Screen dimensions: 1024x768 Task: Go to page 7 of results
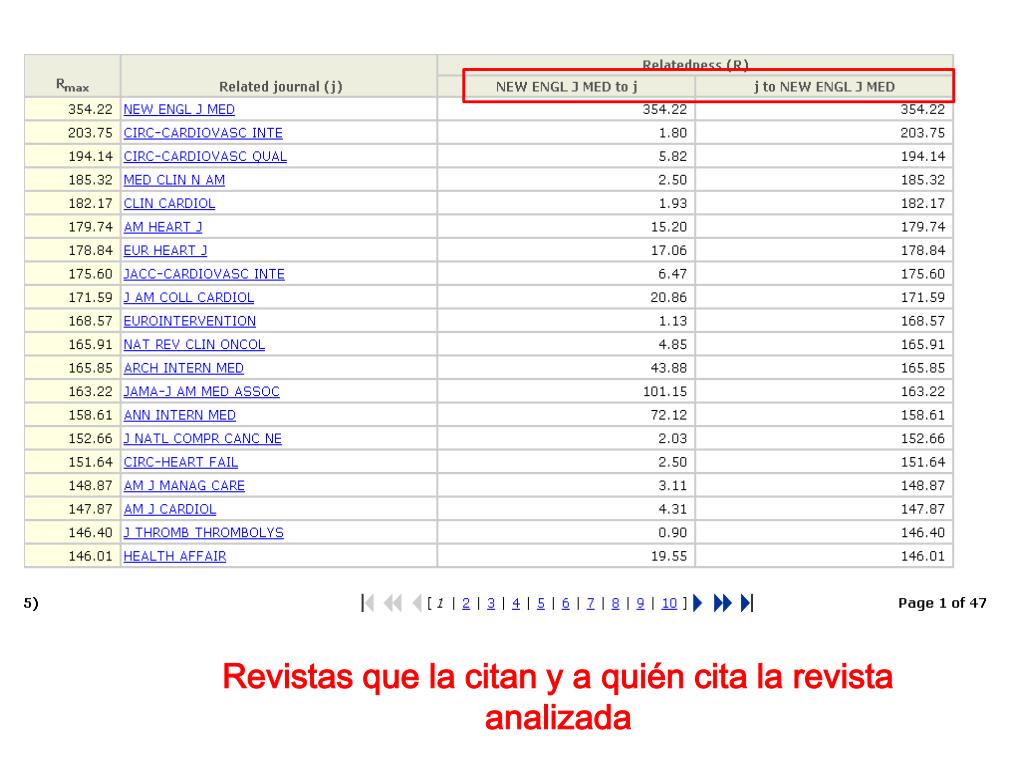(590, 603)
